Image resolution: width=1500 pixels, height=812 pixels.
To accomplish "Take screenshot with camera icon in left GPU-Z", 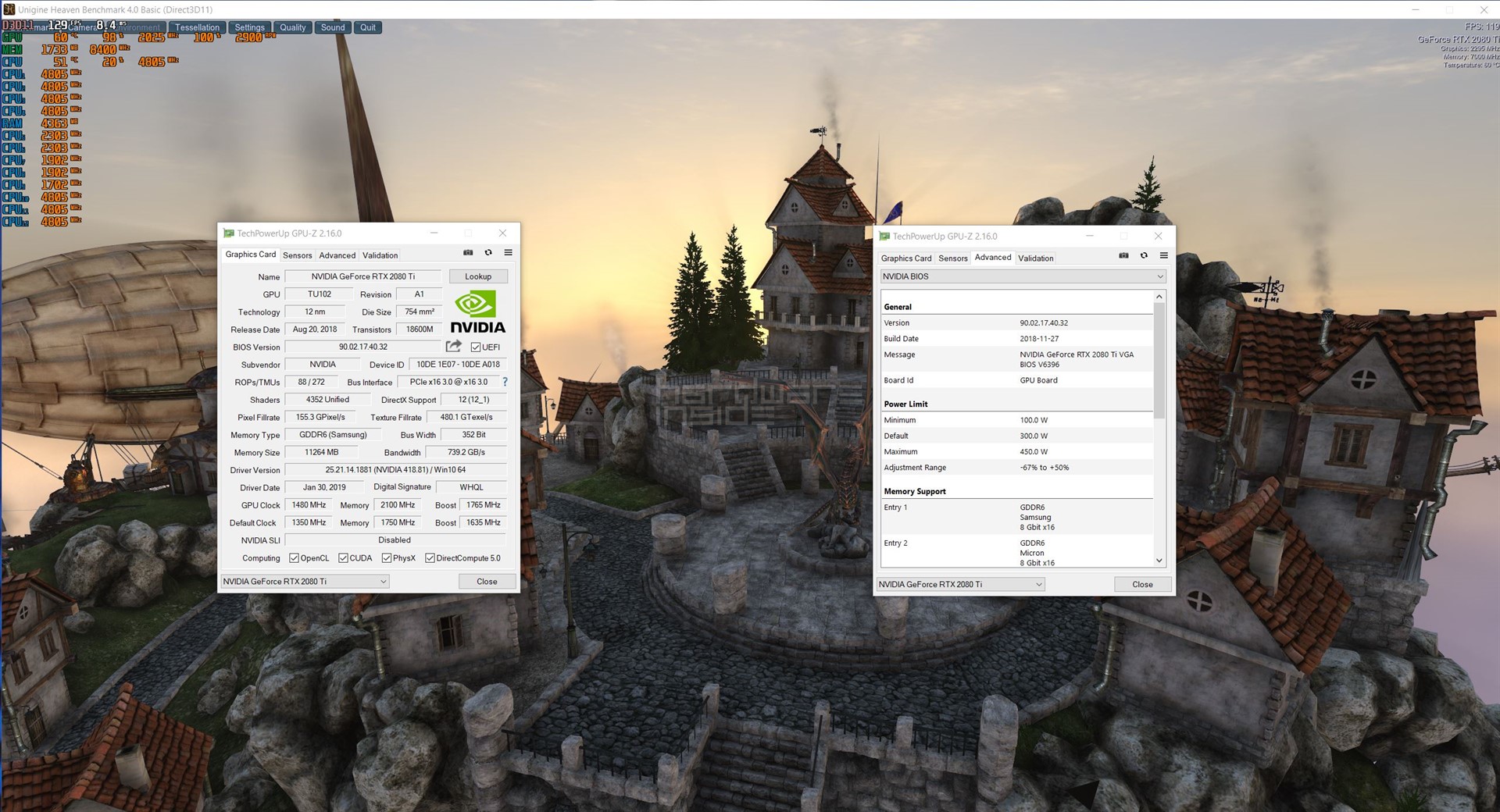I will pyautogui.click(x=468, y=253).
